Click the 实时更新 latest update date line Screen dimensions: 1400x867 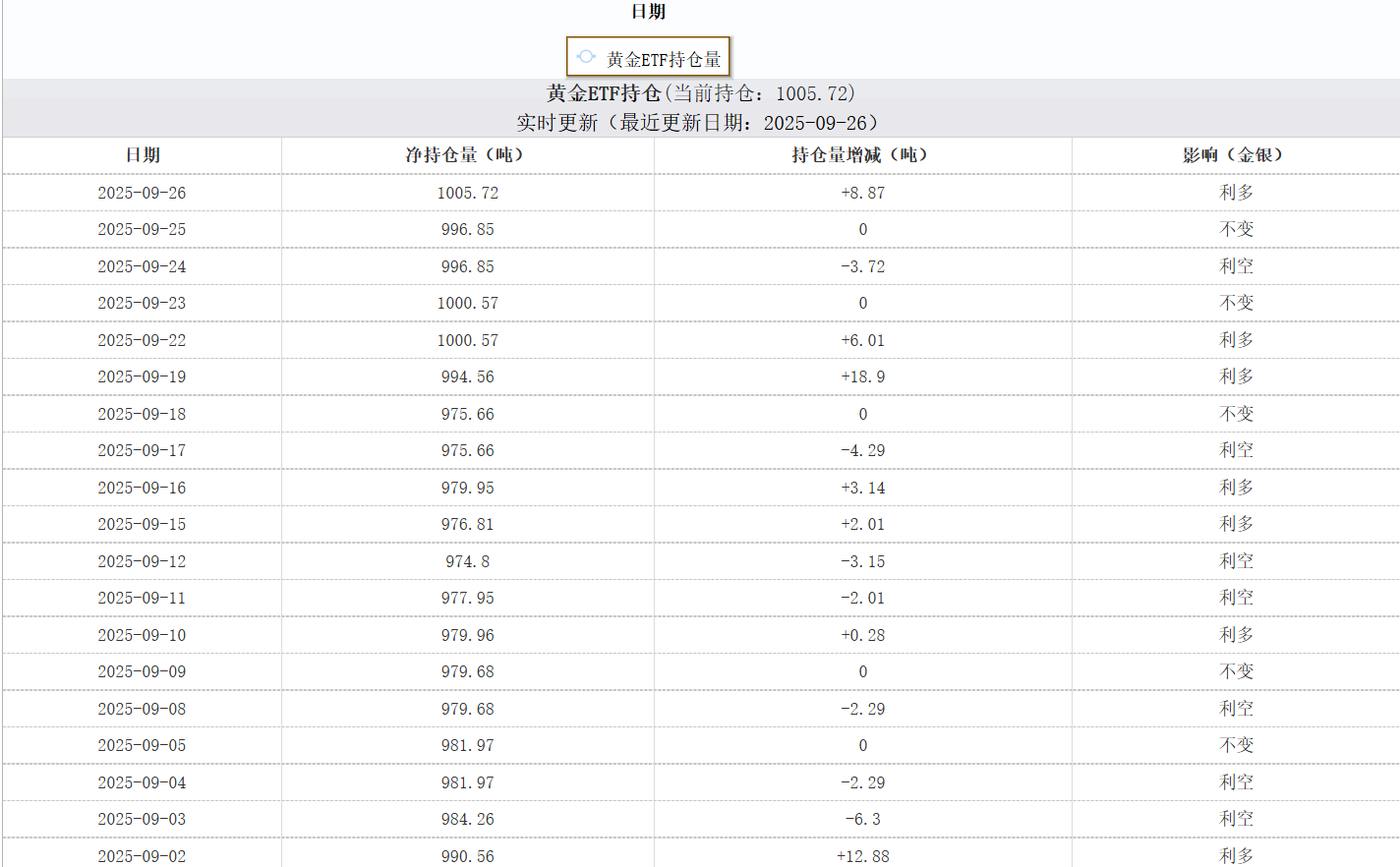point(699,123)
